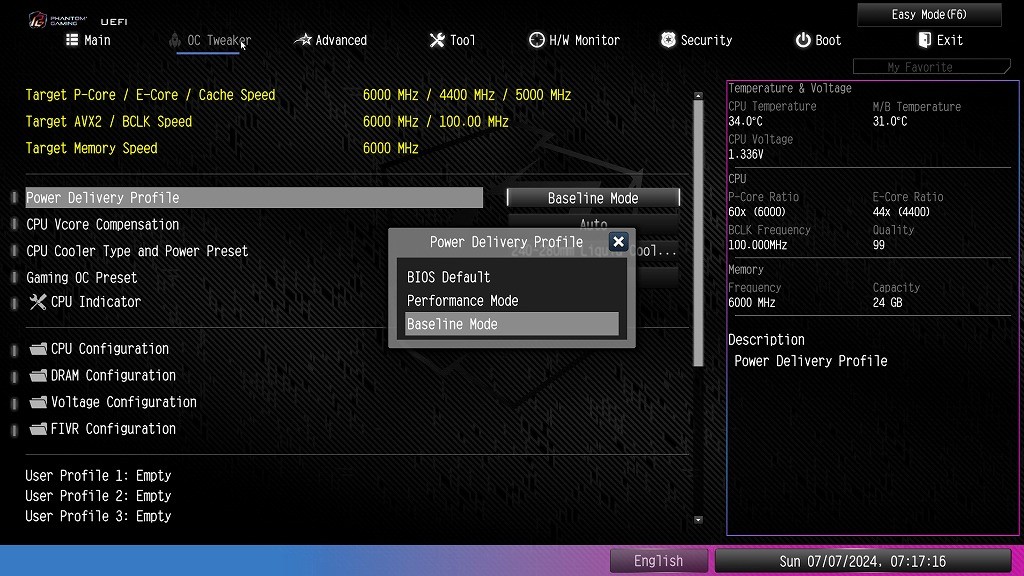Click the Advanced tab star icon
This screenshot has width=1024, height=576.
(x=302, y=40)
